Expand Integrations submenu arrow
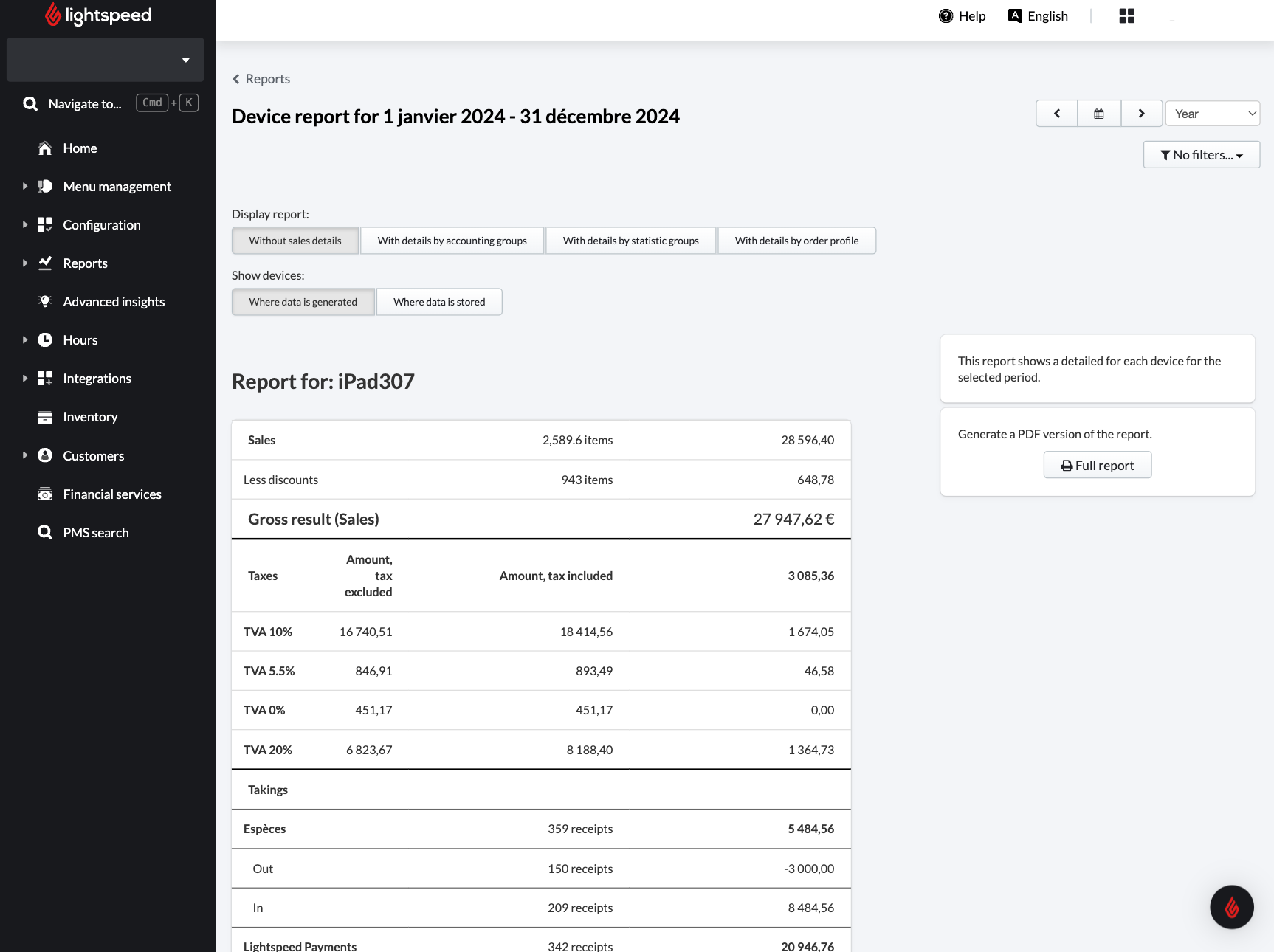 24,379
